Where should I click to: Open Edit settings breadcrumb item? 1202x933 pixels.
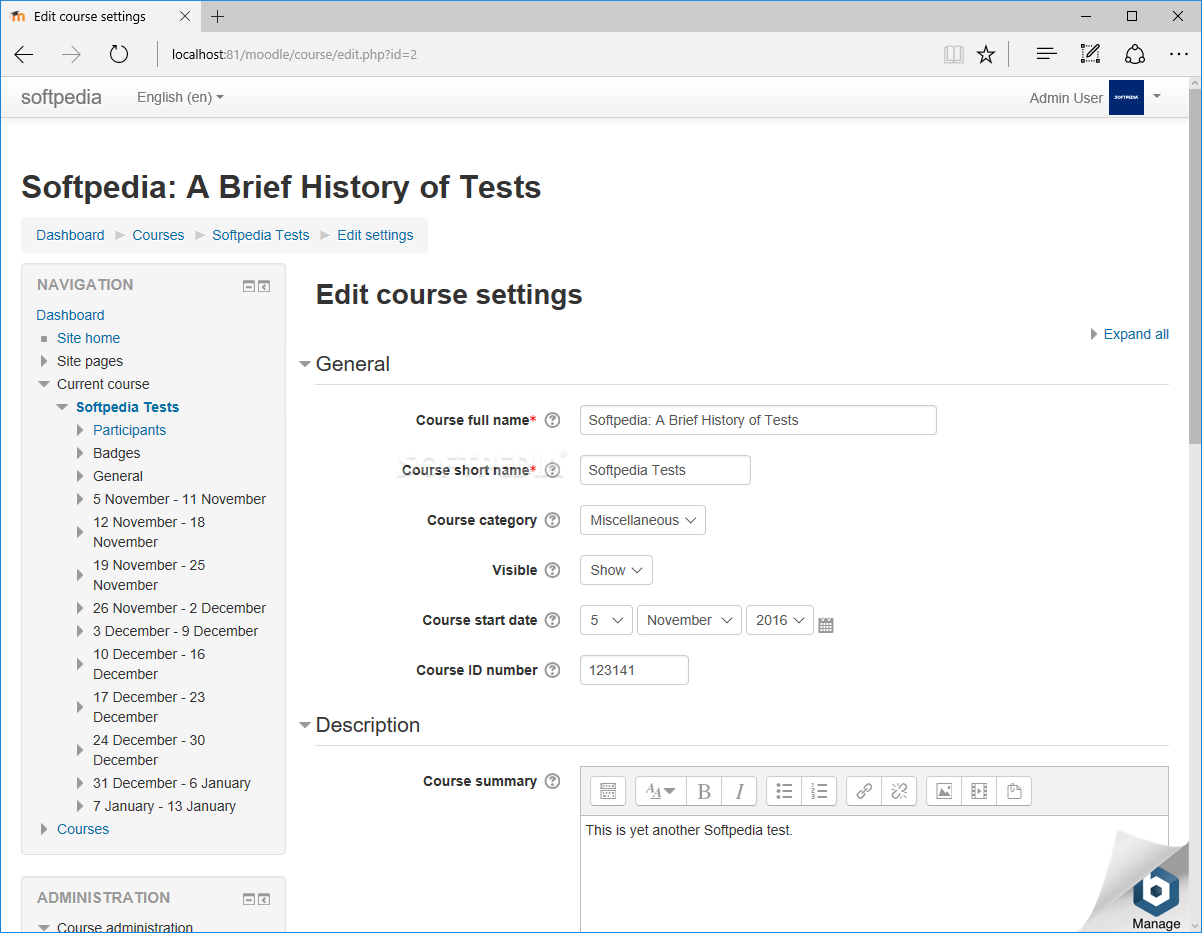375,235
